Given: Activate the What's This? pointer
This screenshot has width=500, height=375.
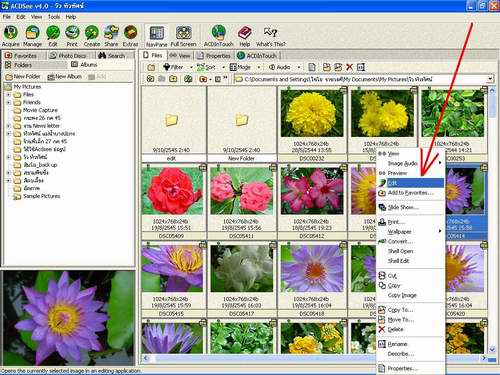Looking at the screenshot, I should (x=271, y=36).
